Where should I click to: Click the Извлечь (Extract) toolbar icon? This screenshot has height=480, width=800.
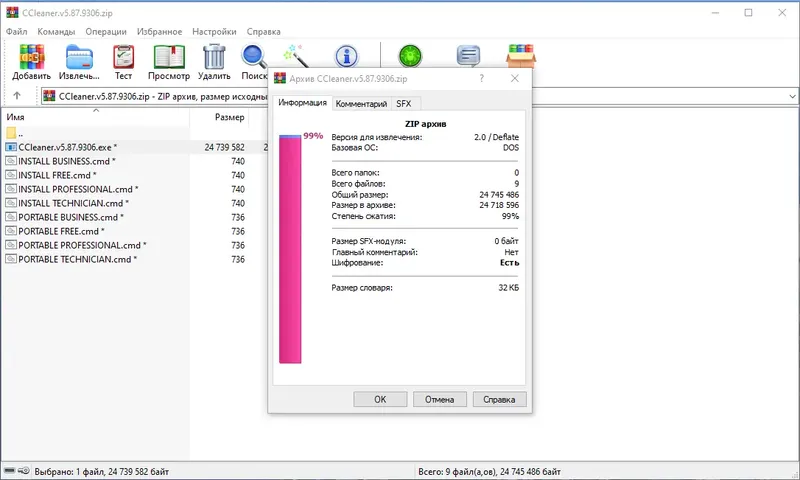tap(79, 57)
